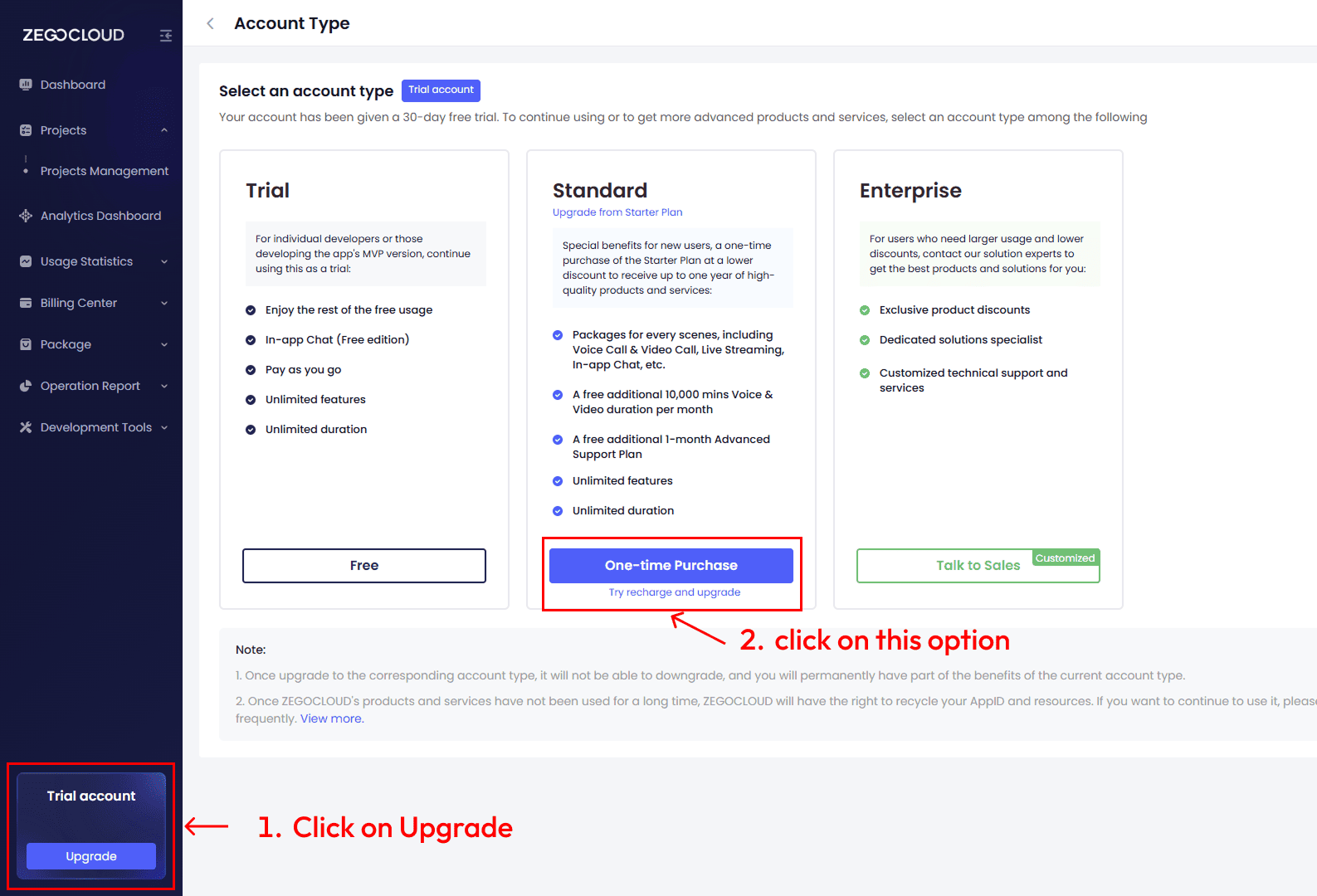The width and height of the screenshot is (1317, 896).
Task: Click the Projects icon in sidebar
Action: tap(26, 130)
